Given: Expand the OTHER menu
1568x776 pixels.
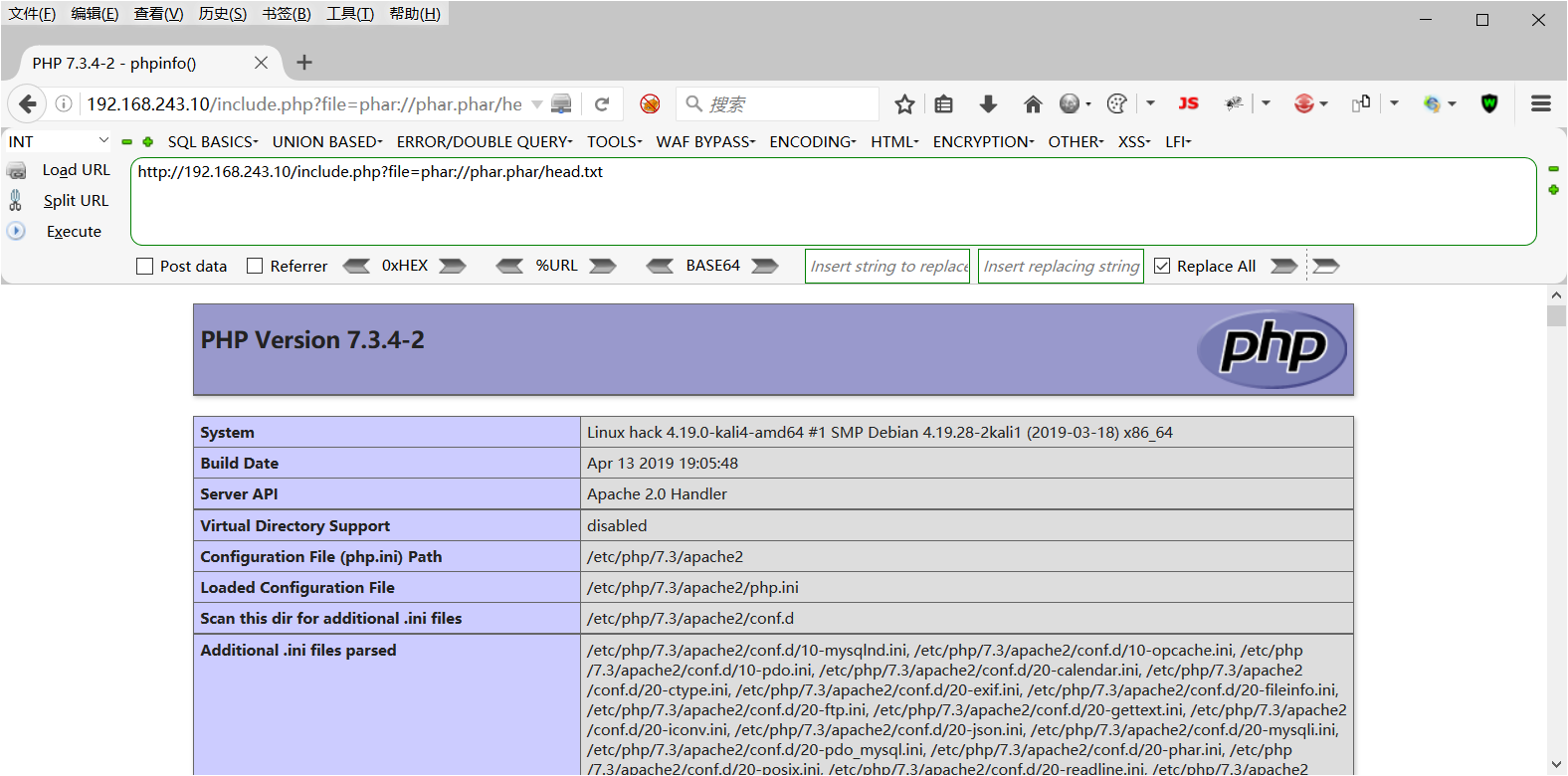Looking at the screenshot, I should point(1076,141).
